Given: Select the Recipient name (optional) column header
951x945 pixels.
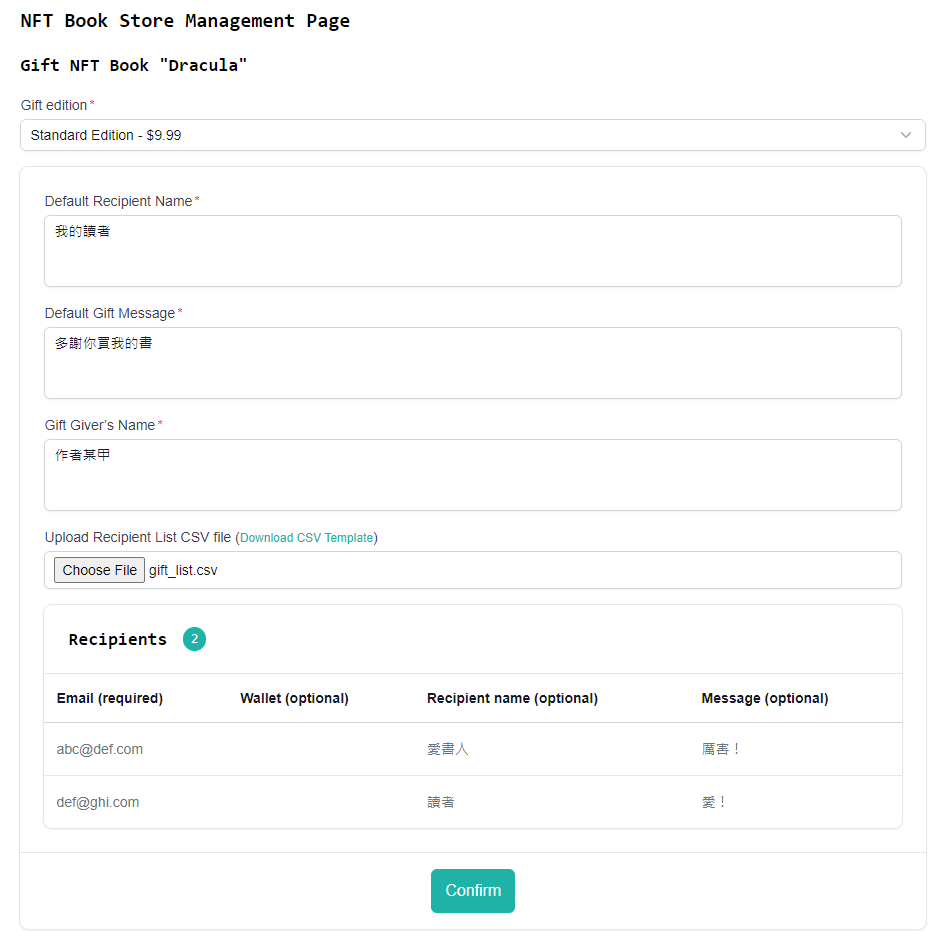Looking at the screenshot, I should coord(512,698).
